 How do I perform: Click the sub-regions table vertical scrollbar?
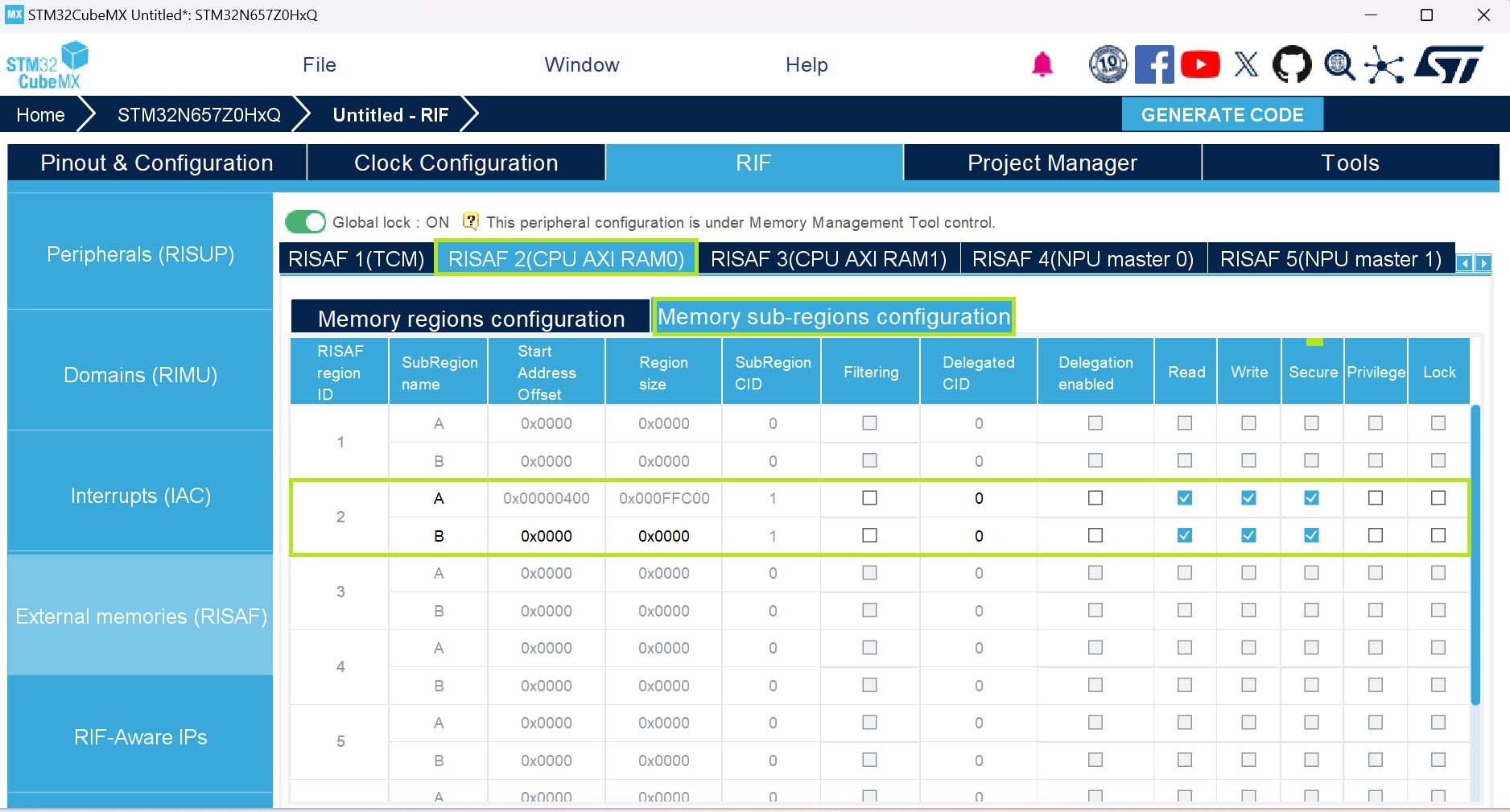(x=1475, y=555)
